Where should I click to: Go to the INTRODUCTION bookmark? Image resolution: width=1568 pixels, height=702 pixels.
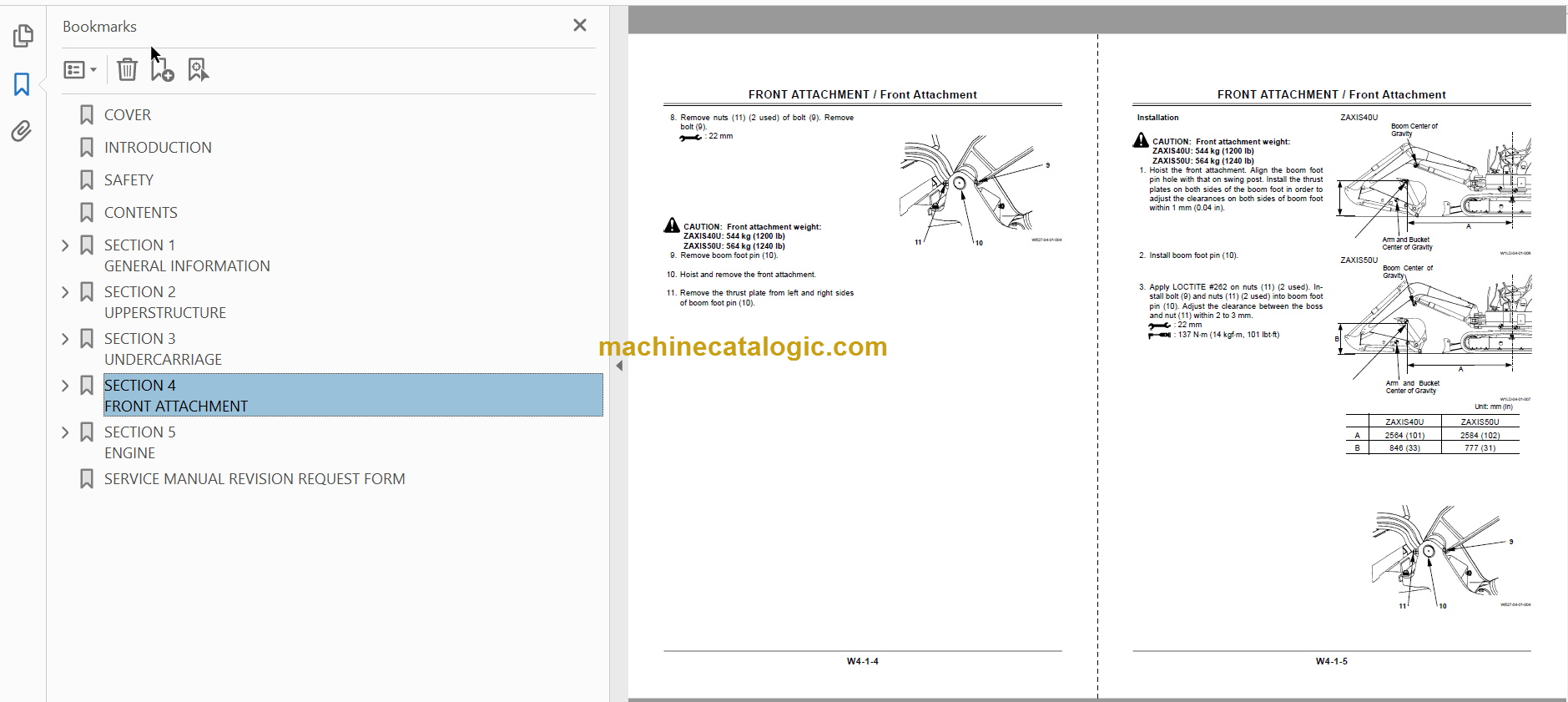[158, 148]
